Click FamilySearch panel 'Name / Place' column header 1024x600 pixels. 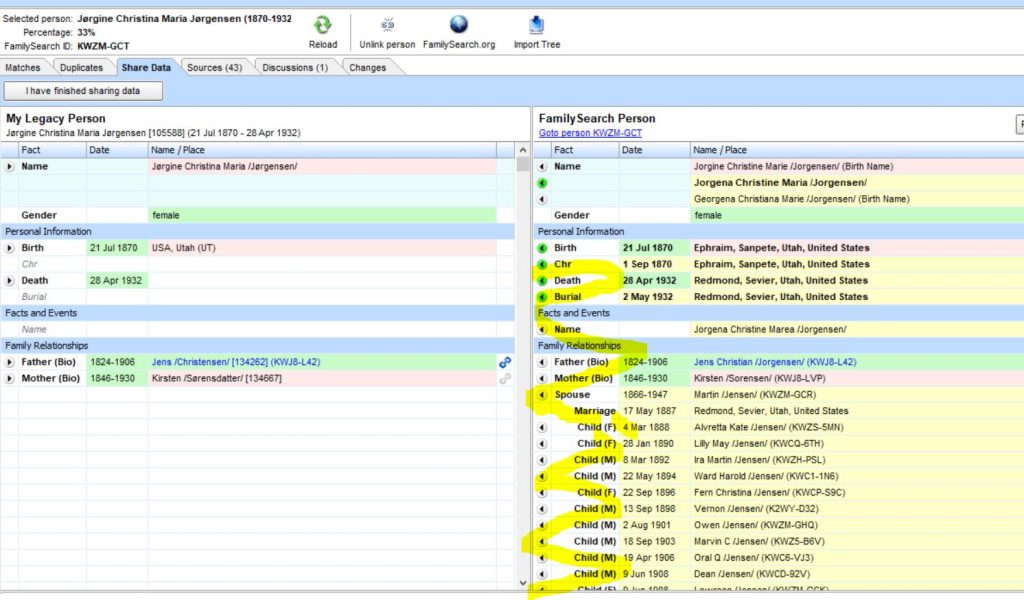(857, 150)
